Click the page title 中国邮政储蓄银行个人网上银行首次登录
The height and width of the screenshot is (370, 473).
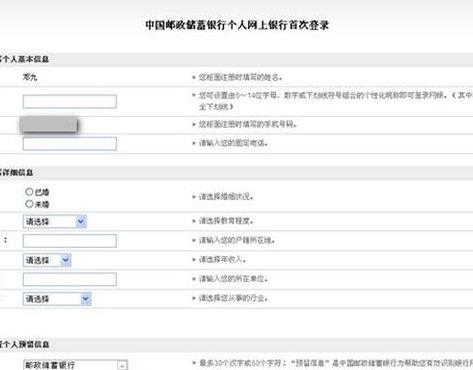pyautogui.click(x=237, y=25)
